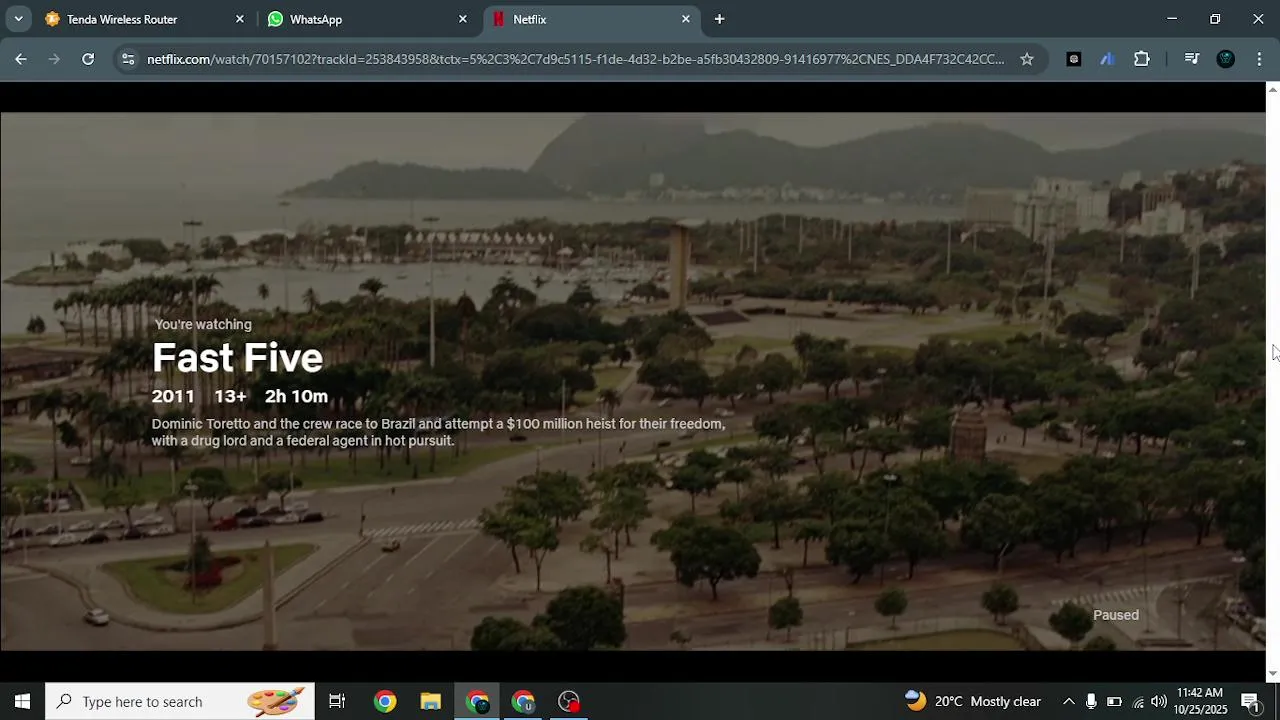This screenshot has height=720, width=1280.
Task: Close the Netflix tab
Action: click(686, 19)
